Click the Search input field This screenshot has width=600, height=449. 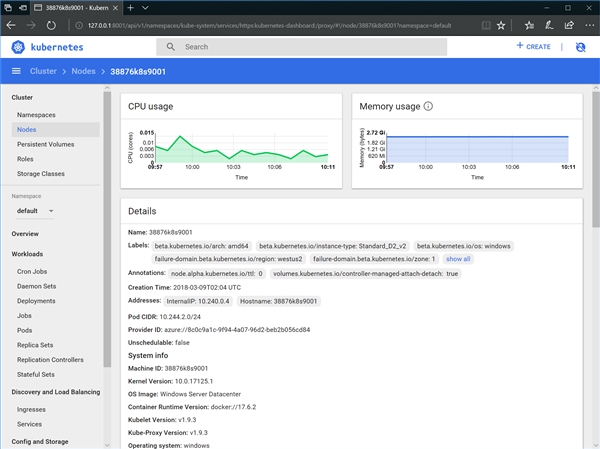(300, 47)
